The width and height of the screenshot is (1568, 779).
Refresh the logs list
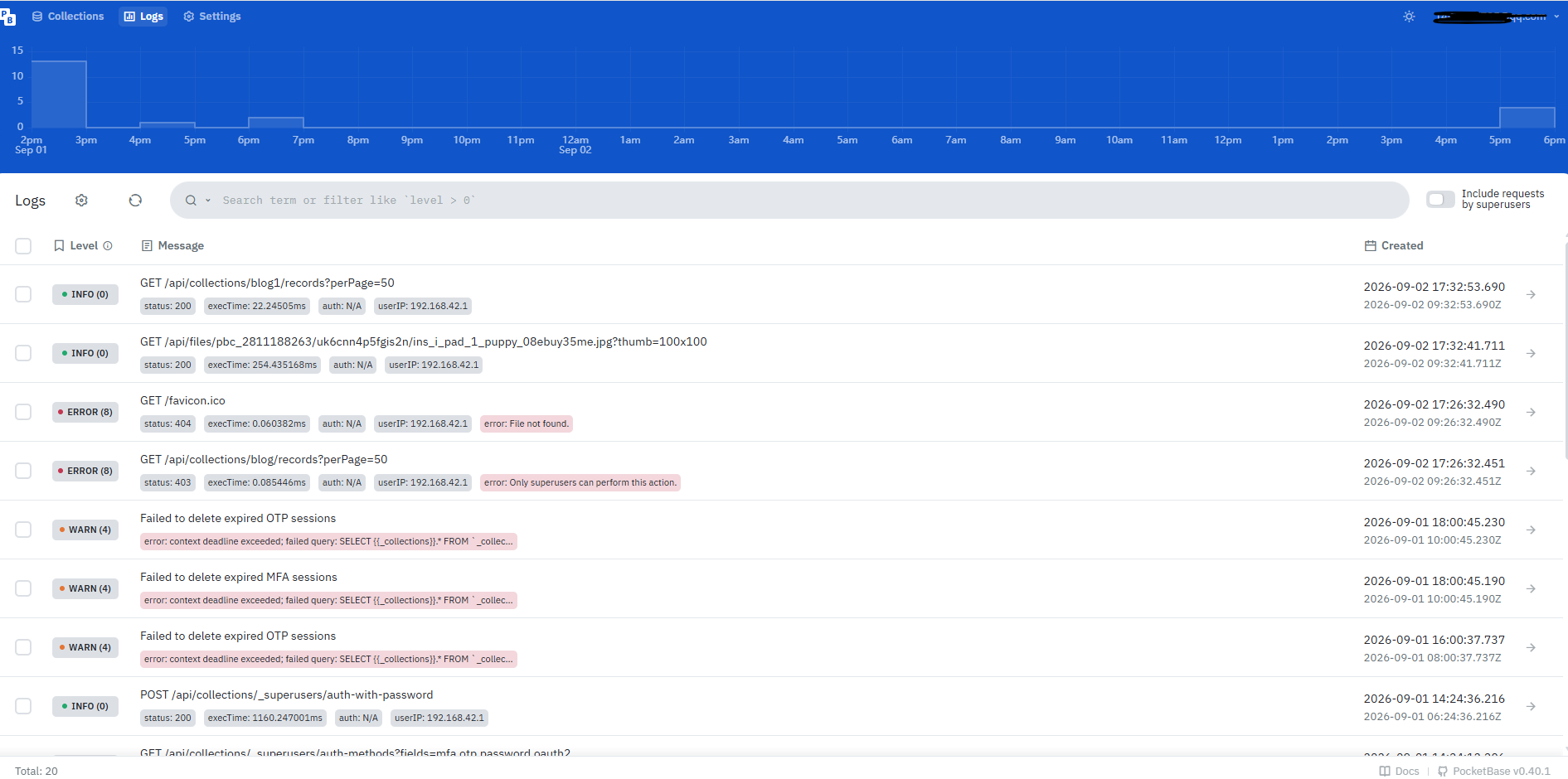(135, 201)
